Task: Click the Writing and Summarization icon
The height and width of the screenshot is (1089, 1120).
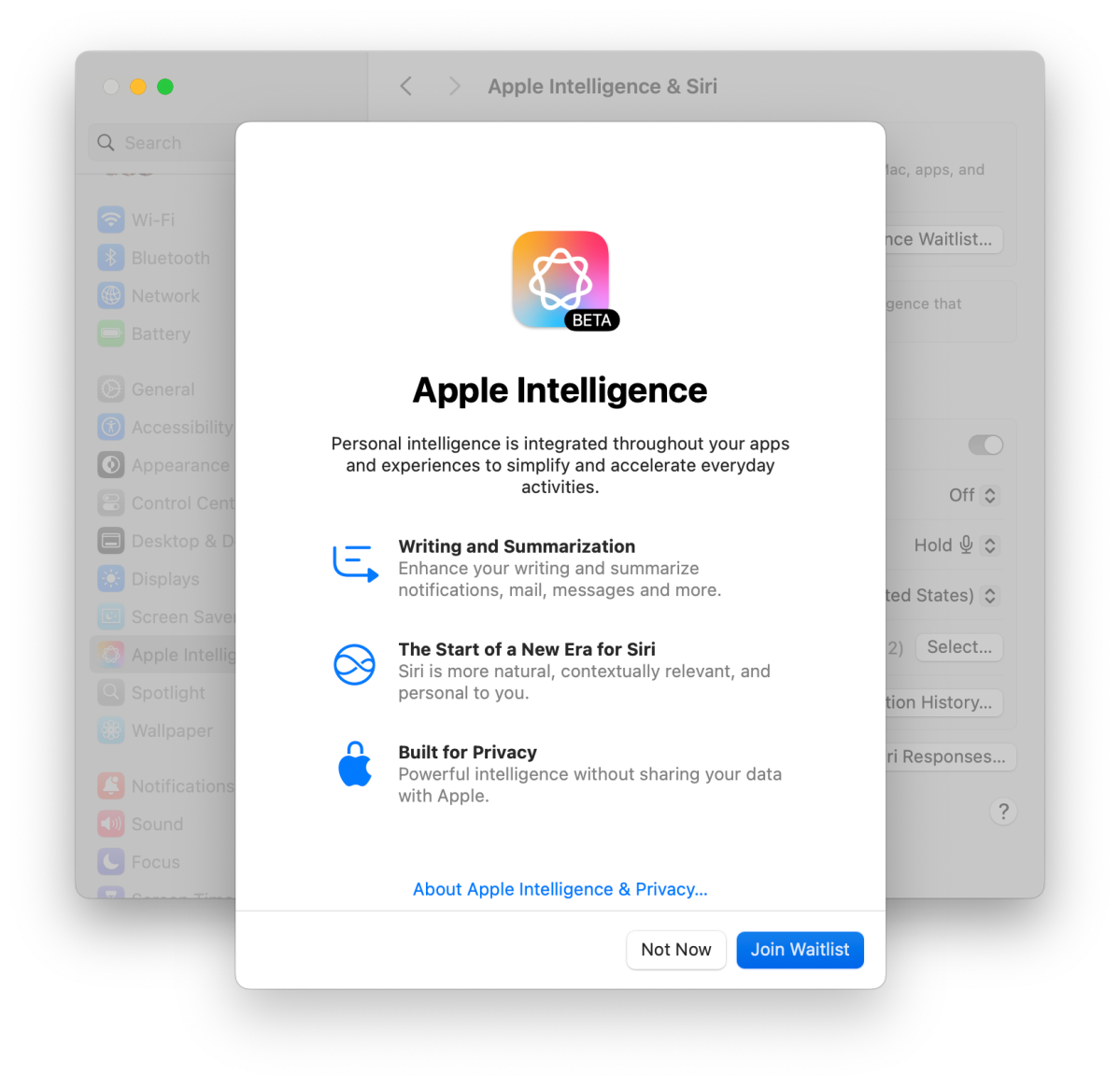Action: pyautogui.click(x=354, y=563)
